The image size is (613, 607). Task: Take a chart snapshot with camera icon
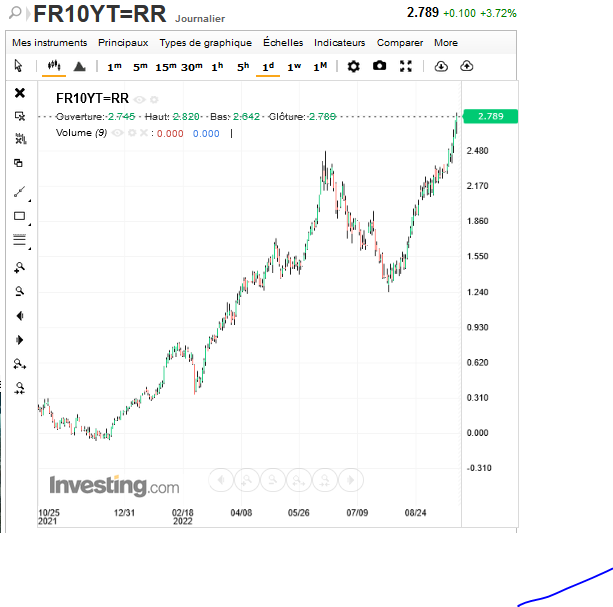pos(380,66)
